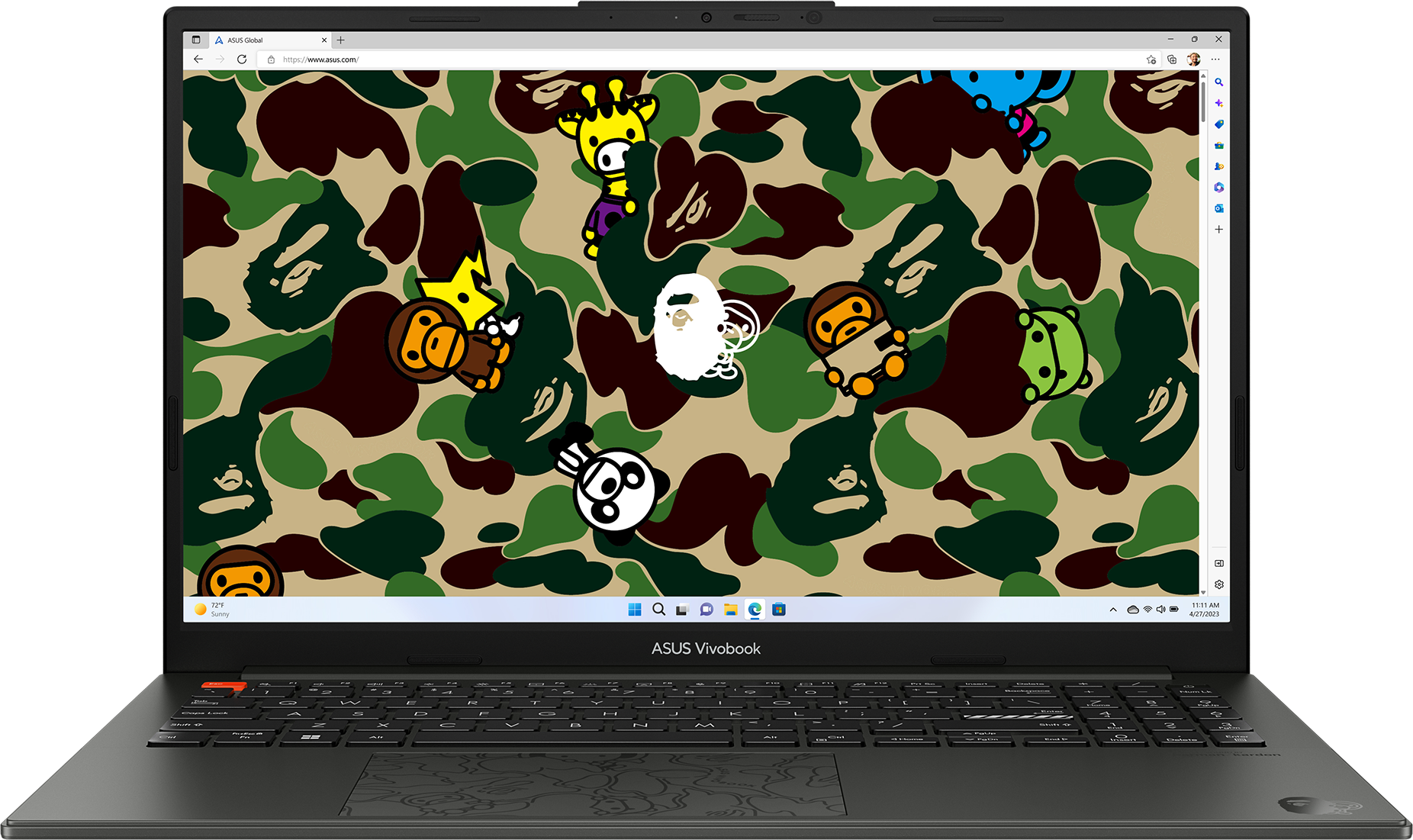This screenshot has width=1413, height=840.
Task: Open Edge Settings and more menu
Action: pos(1215,60)
